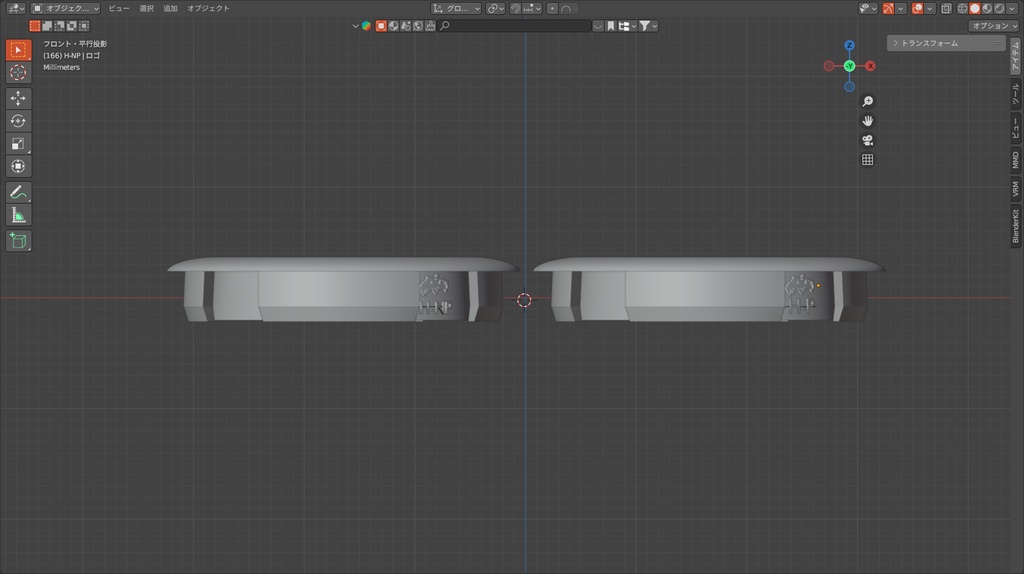Switch perspective/orthographic grid icon

pos(867,160)
